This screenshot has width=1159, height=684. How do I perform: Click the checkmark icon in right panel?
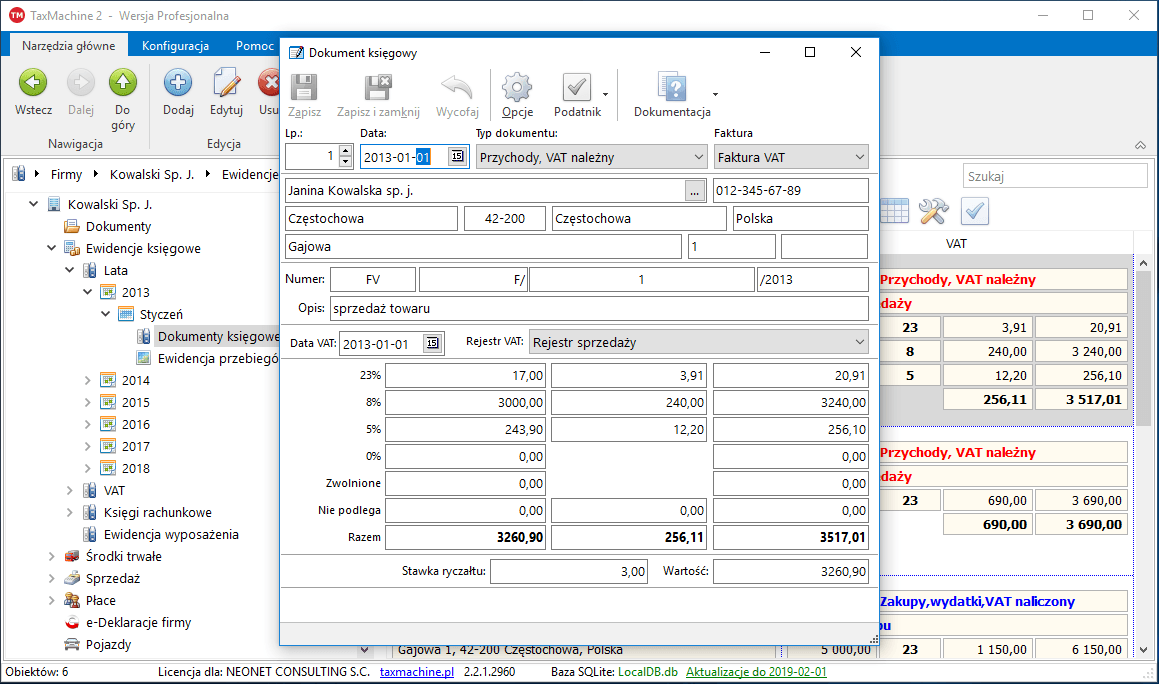point(974,211)
